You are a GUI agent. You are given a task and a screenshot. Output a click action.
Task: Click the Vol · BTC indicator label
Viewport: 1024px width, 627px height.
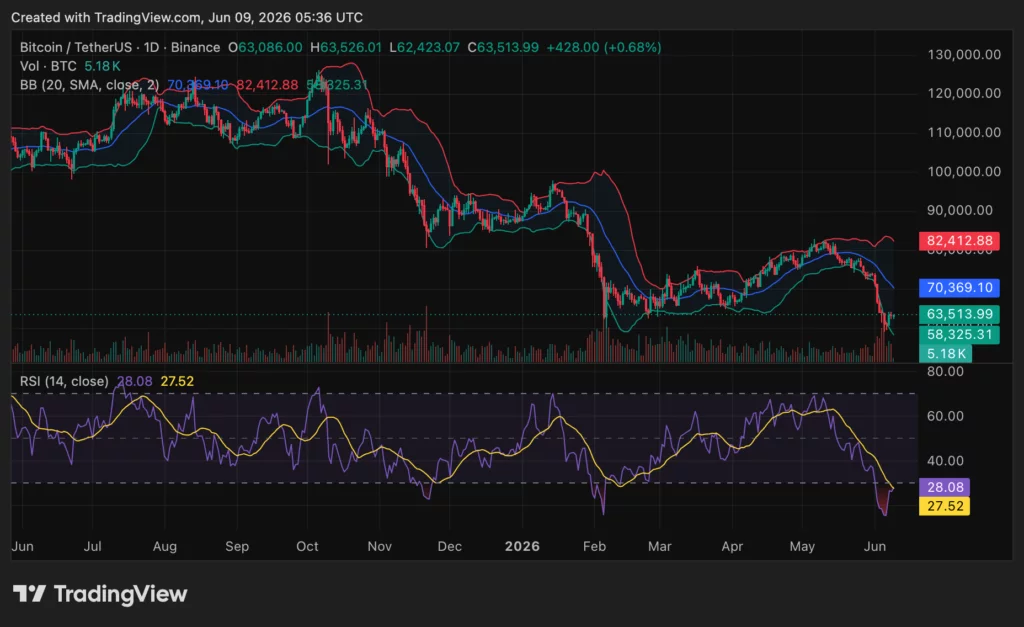tap(48, 66)
